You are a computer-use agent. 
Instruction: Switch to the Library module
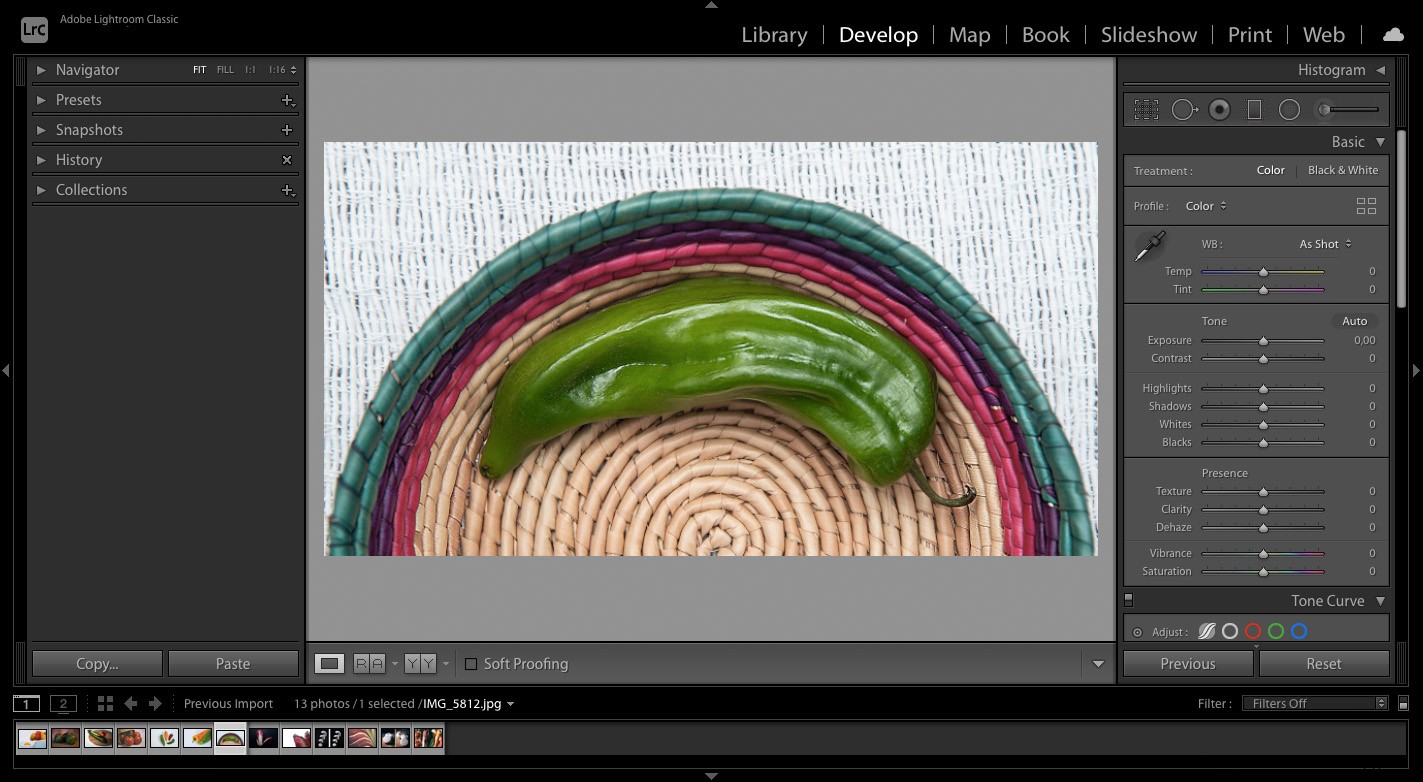click(x=774, y=35)
